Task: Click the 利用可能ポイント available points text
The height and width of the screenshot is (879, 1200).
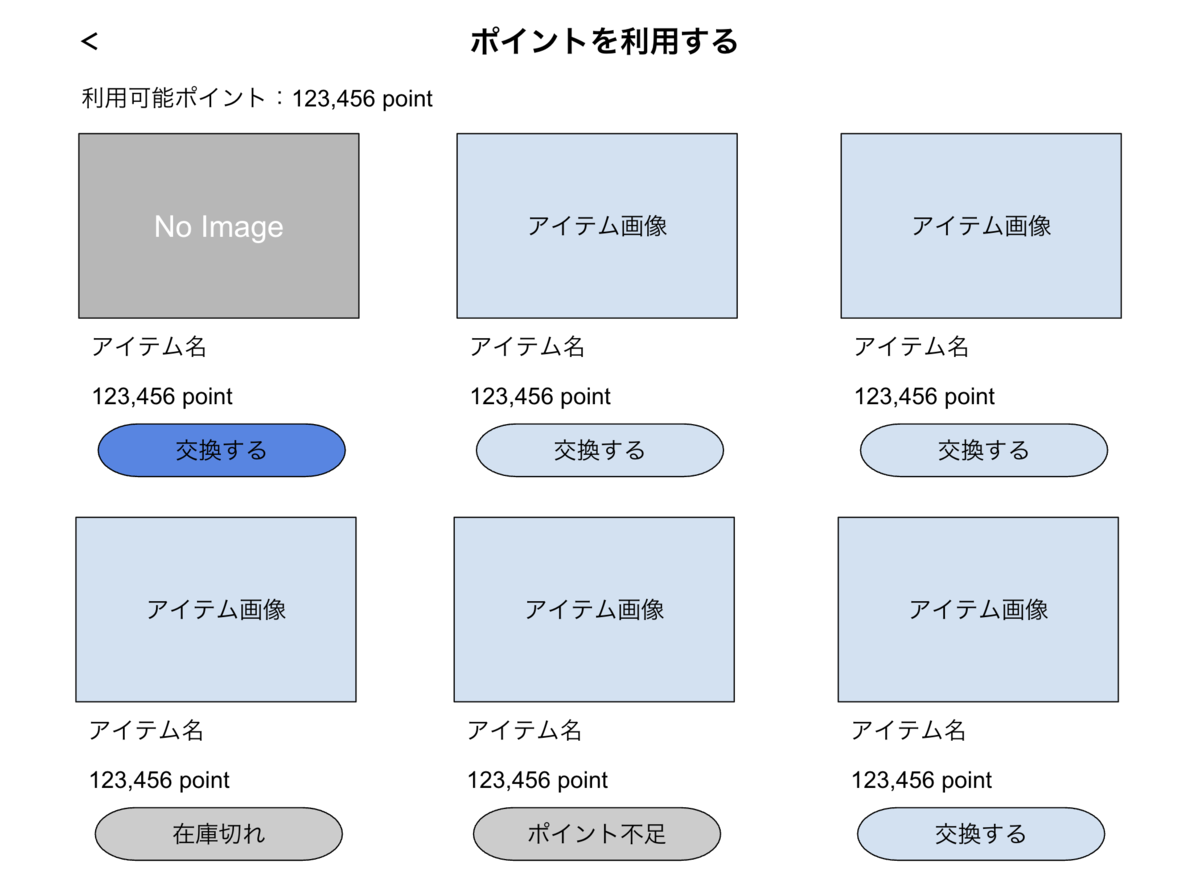Action: (255, 99)
